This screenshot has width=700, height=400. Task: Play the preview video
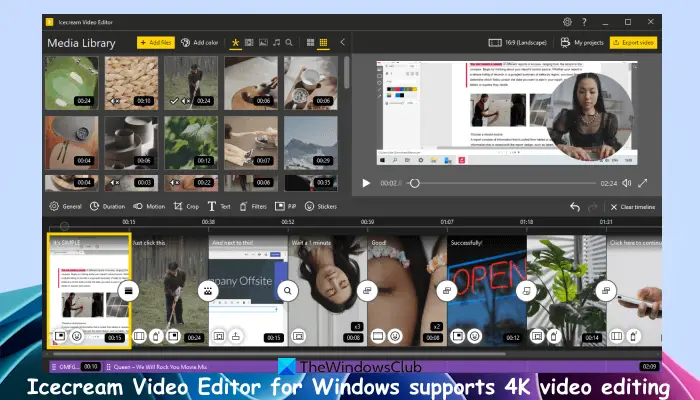point(366,183)
